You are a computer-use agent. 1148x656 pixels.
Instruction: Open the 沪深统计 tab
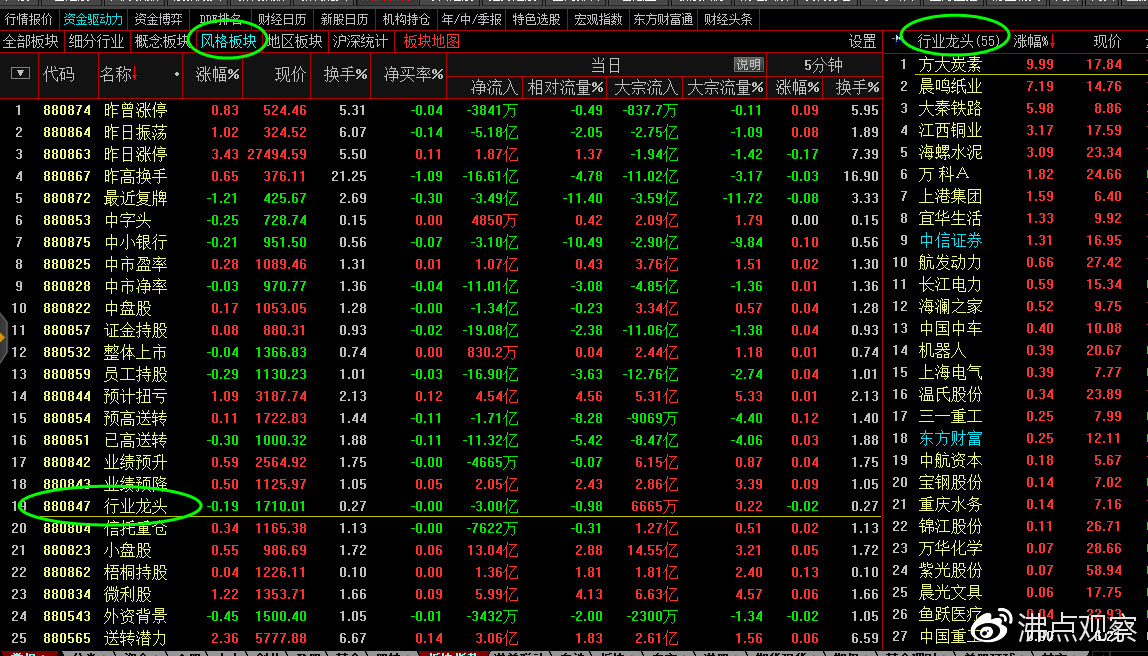point(359,42)
